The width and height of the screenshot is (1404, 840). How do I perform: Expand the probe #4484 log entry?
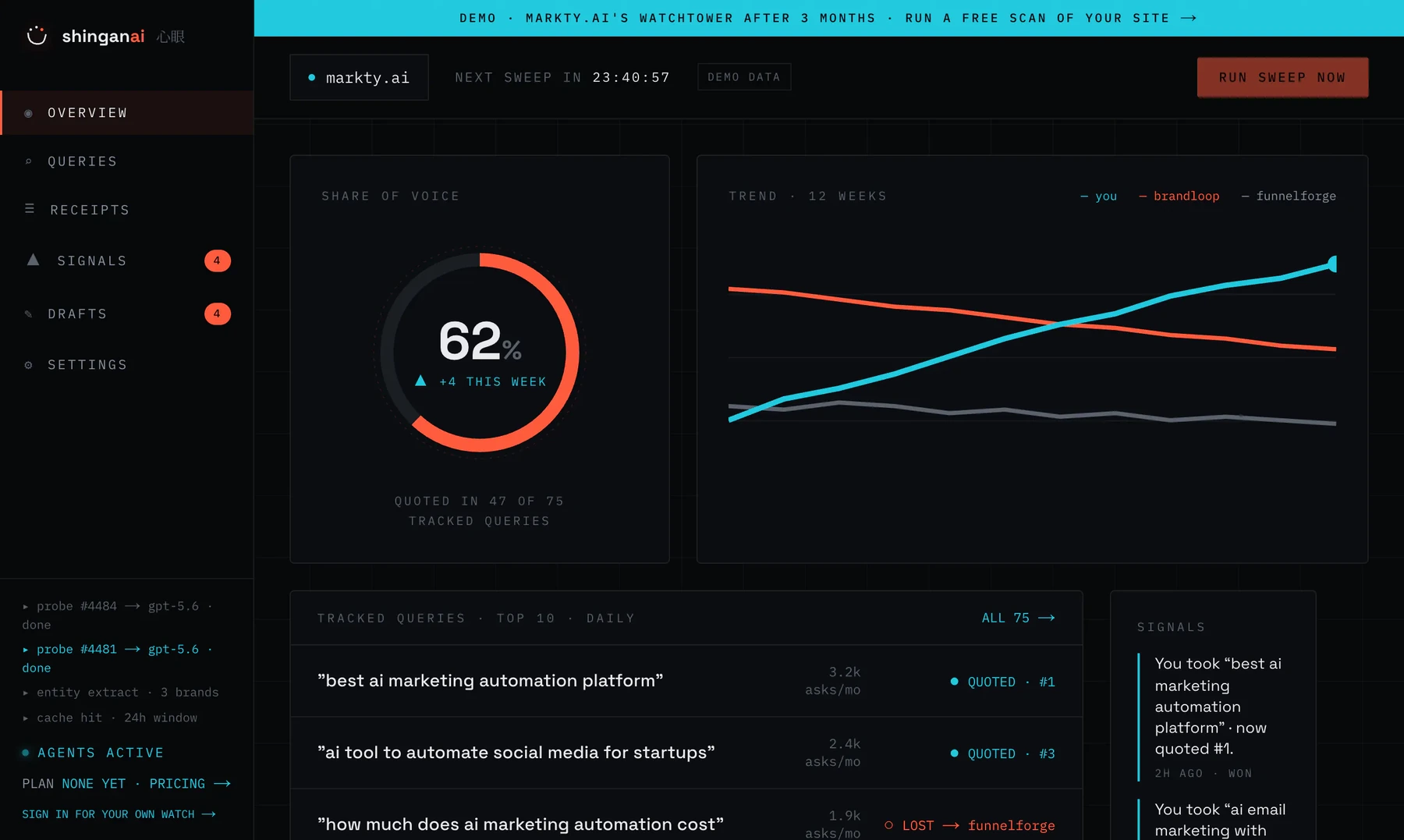117,615
